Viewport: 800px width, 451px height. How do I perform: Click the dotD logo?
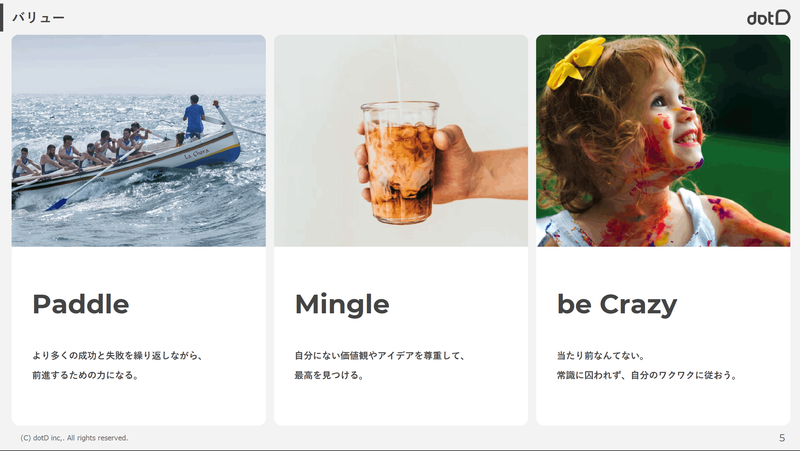coord(768,18)
